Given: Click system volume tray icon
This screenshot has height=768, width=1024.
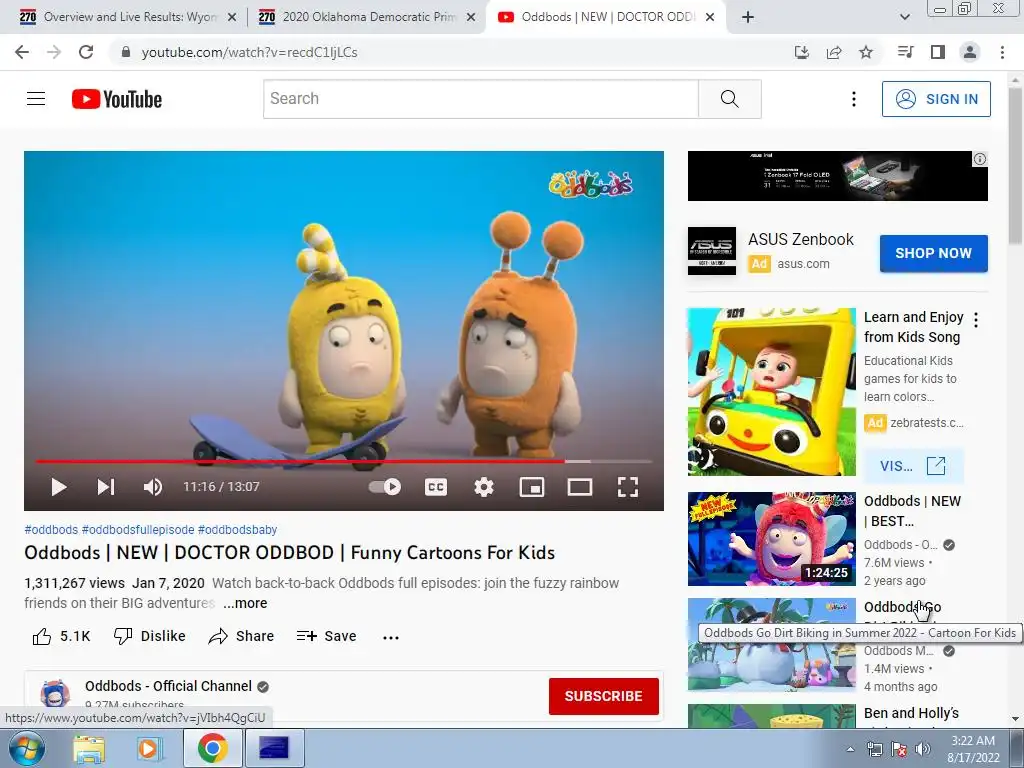Looking at the screenshot, I should [923, 749].
